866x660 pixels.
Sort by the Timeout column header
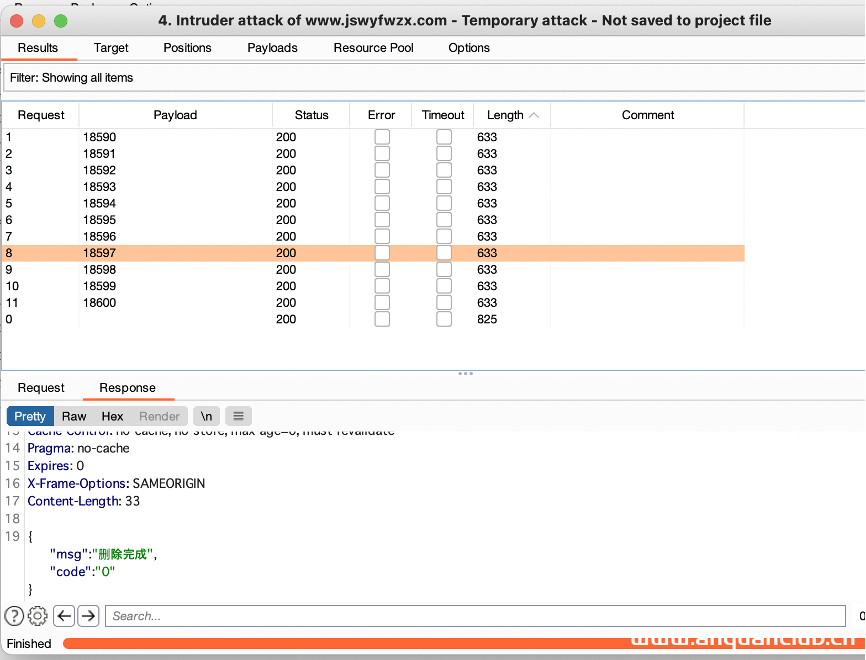tap(443, 115)
